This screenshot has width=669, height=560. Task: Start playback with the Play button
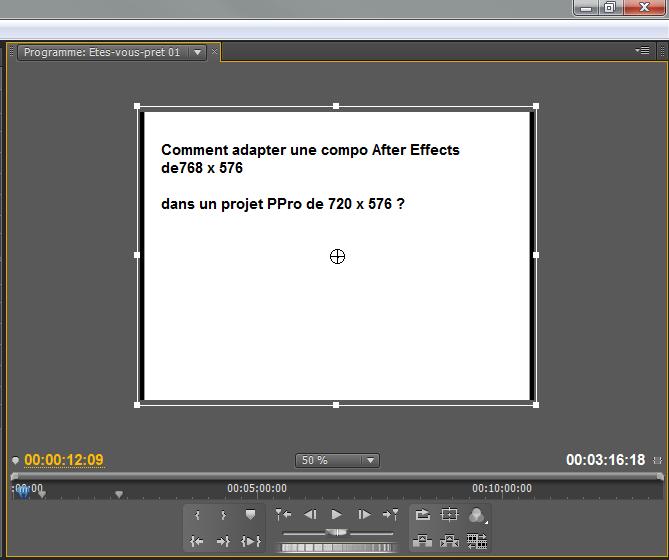click(337, 515)
